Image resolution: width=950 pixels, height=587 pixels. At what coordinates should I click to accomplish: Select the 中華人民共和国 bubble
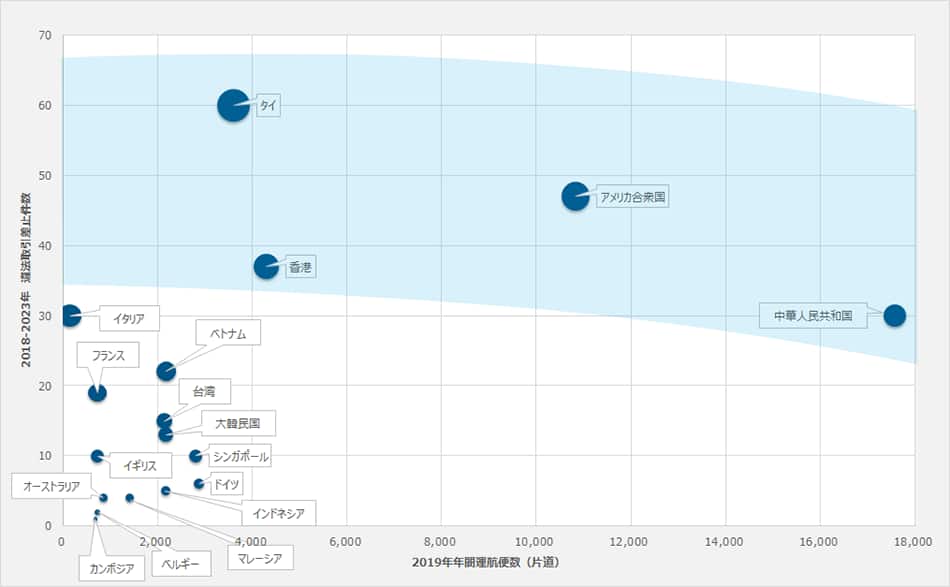pos(895,315)
